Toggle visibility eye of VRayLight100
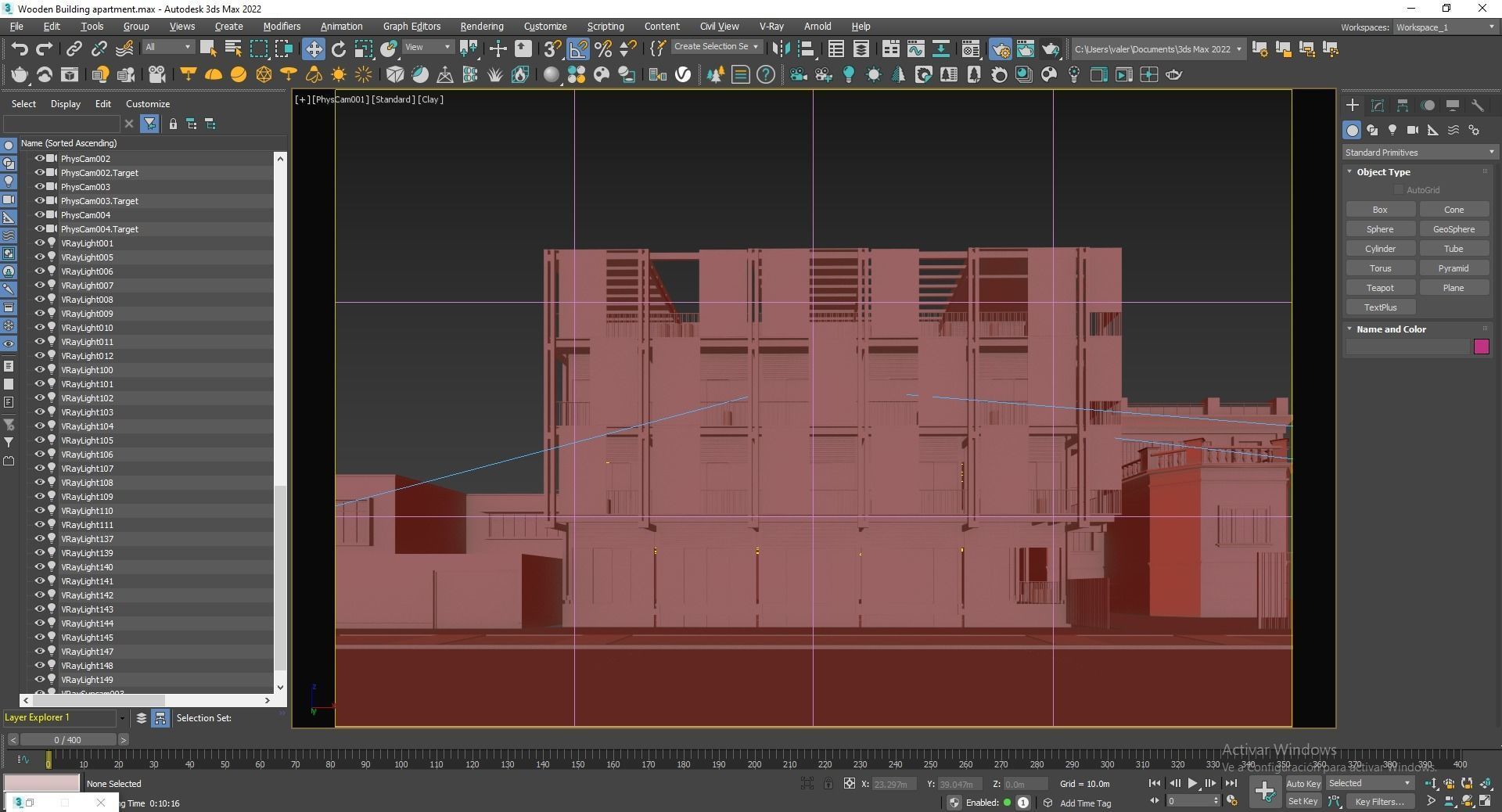 (39, 369)
